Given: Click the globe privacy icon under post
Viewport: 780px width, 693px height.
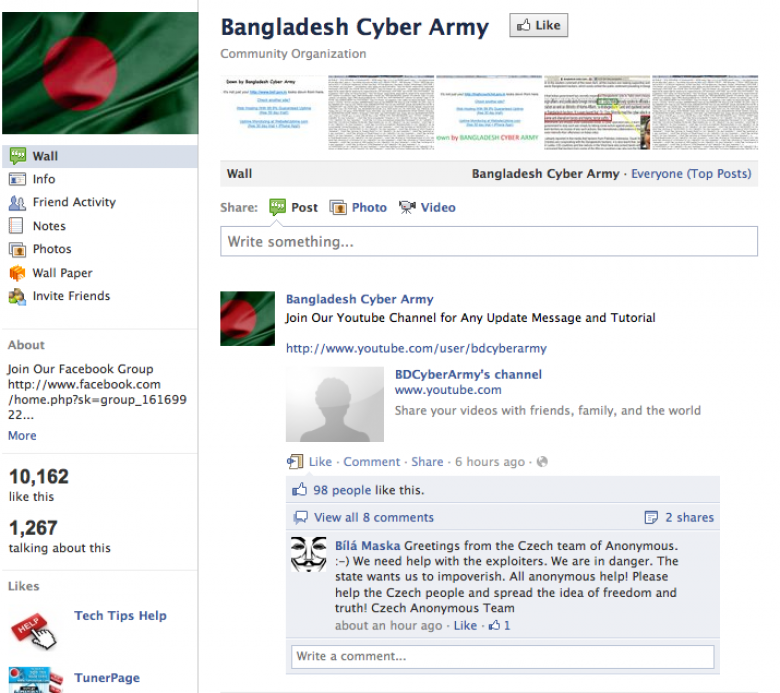Looking at the screenshot, I should pyautogui.click(x=542, y=462).
